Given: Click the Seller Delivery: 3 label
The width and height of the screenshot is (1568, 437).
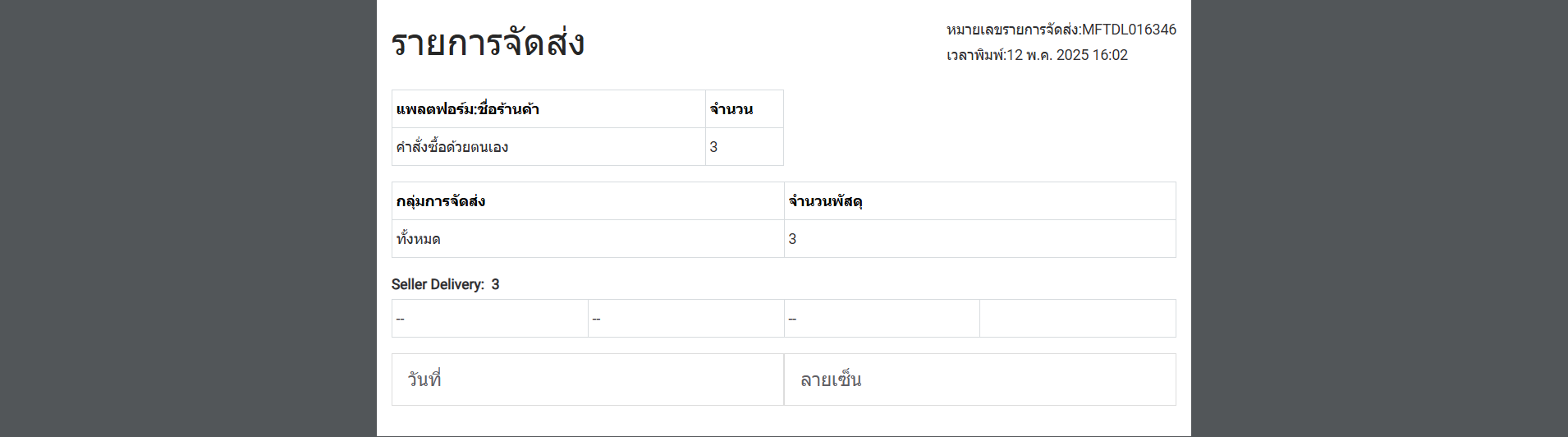Looking at the screenshot, I should [x=446, y=284].
